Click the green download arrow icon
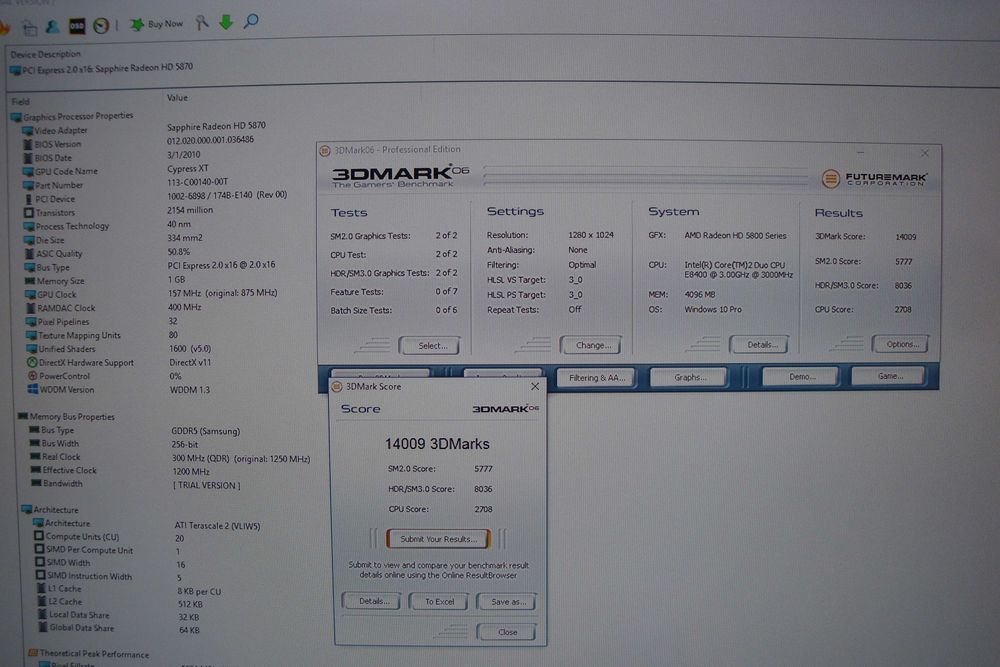This screenshot has height=667, width=1000. (226, 22)
